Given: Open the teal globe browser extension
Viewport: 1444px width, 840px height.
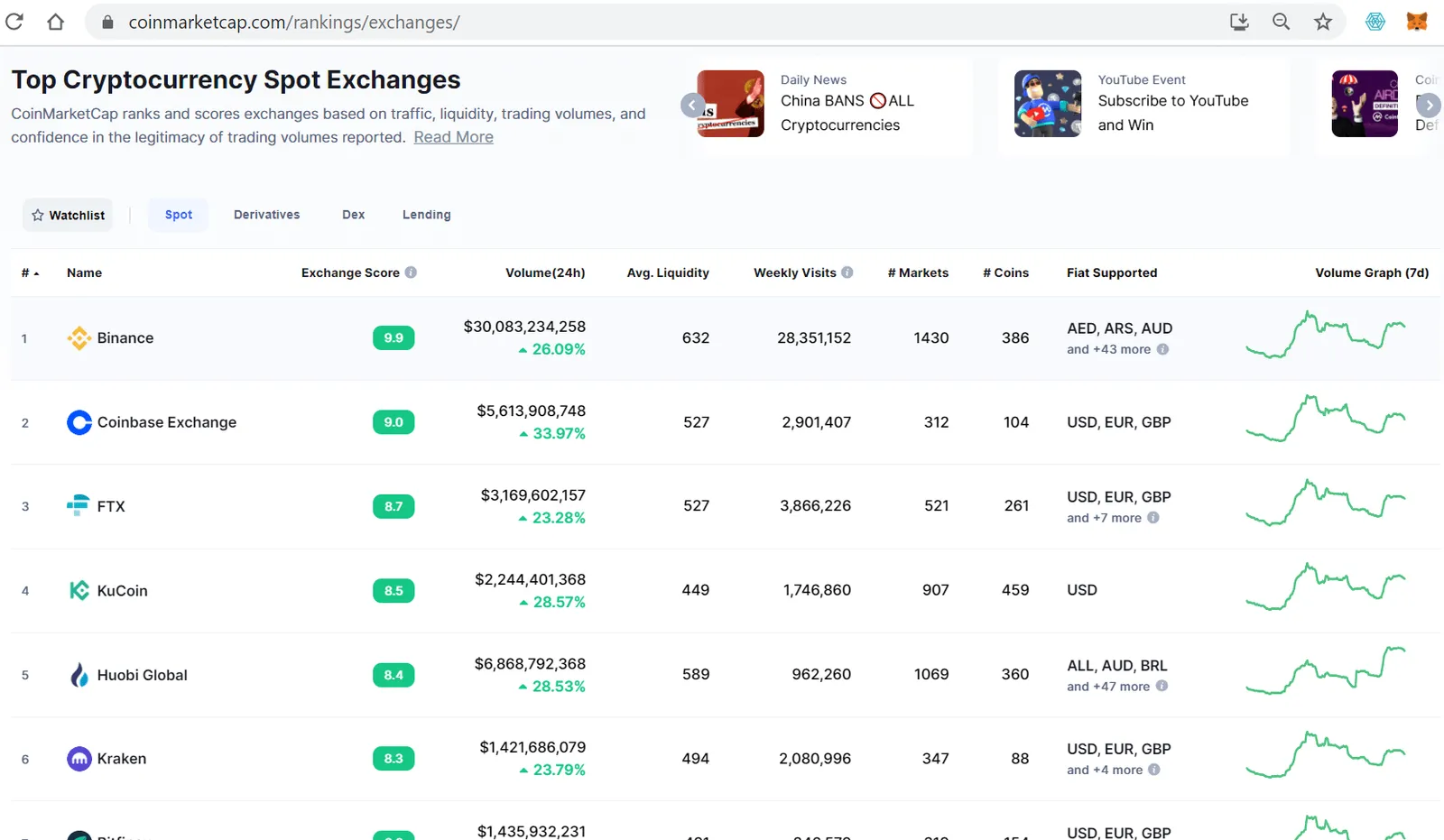Looking at the screenshot, I should pos(1375,22).
